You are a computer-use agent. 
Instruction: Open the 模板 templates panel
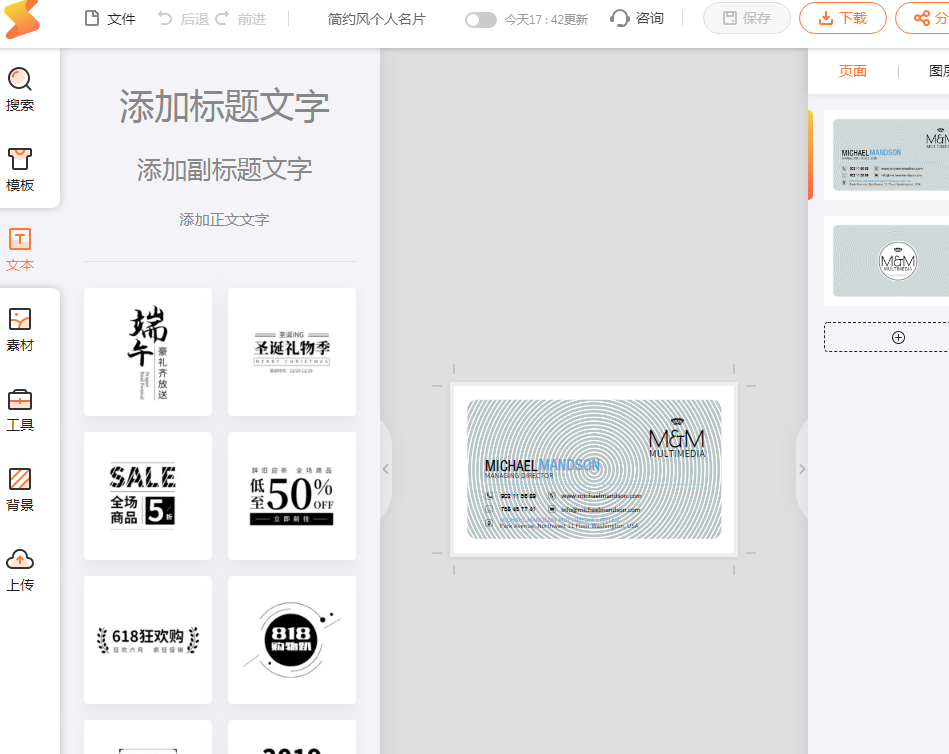[20, 169]
